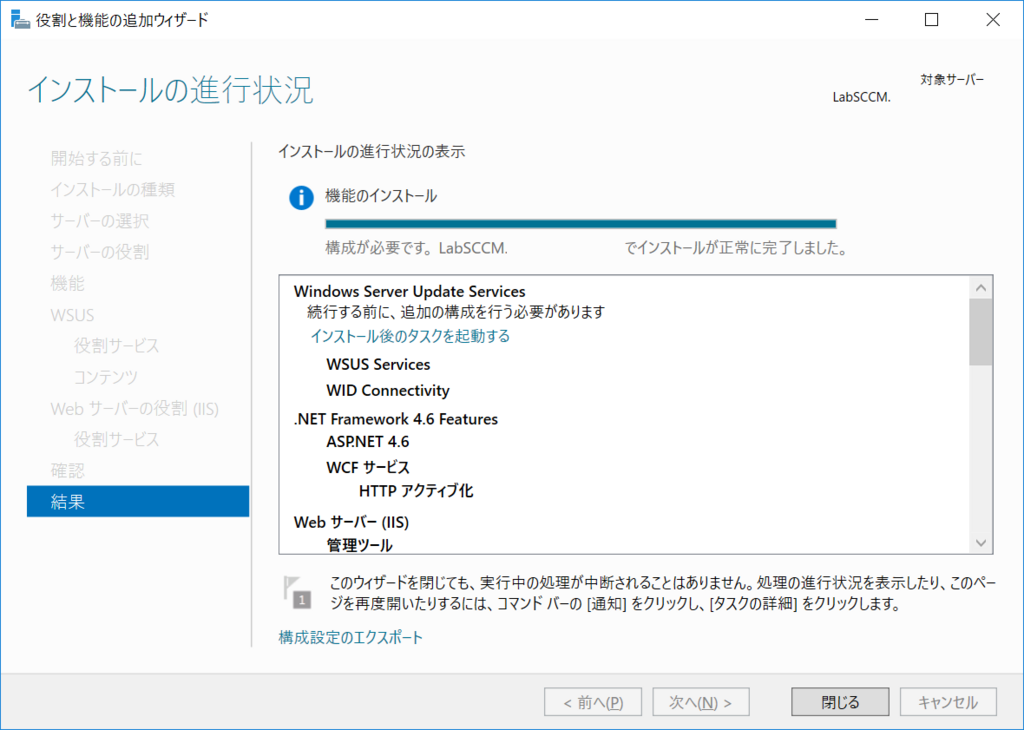
Task: Select 機能 step in sidebar
Action: 68,283
